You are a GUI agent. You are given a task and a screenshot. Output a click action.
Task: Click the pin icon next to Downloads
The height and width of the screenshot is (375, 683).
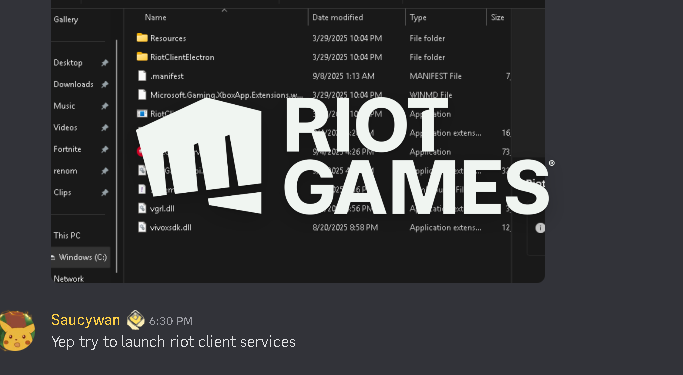coord(105,84)
